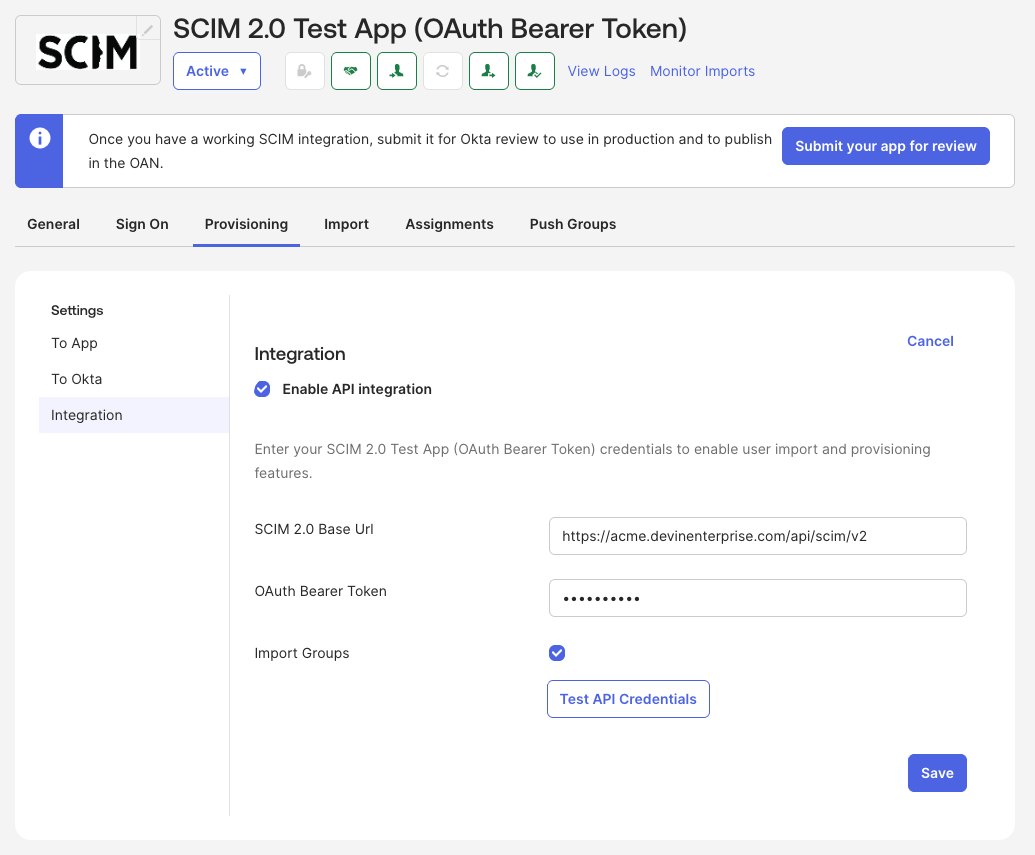The width and height of the screenshot is (1035, 855).
Task: Focus the SCIM 2.0 Base Url field
Action: (x=758, y=535)
